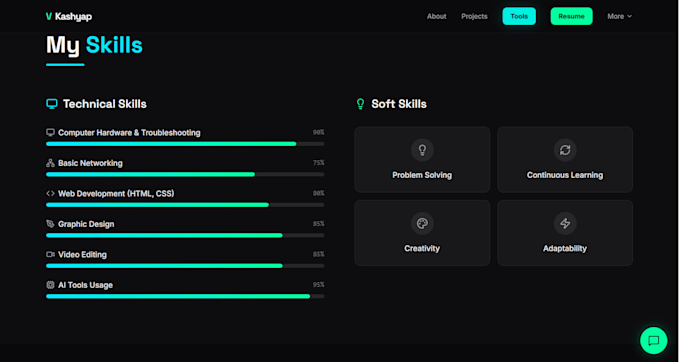Click the camera icon for Video Editing
Image resolution: width=680 pixels, height=362 pixels.
[50, 254]
